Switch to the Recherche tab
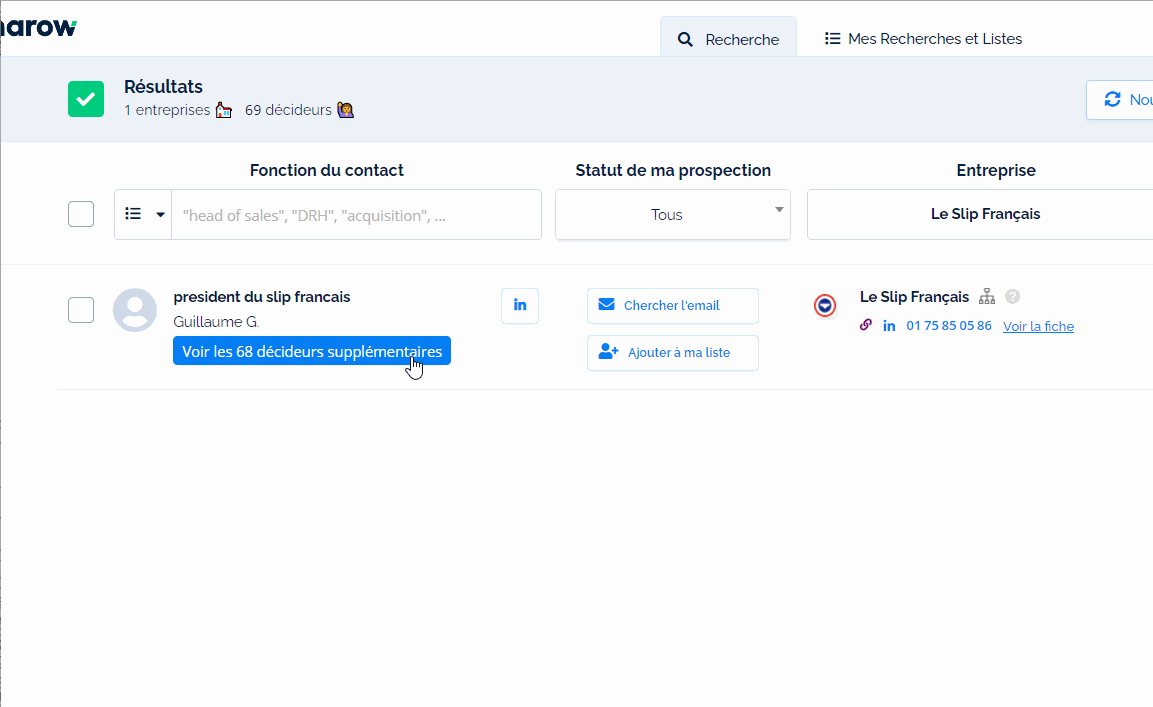Image resolution: width=1153 pixels, height=707 pixels. coord(728,38)
